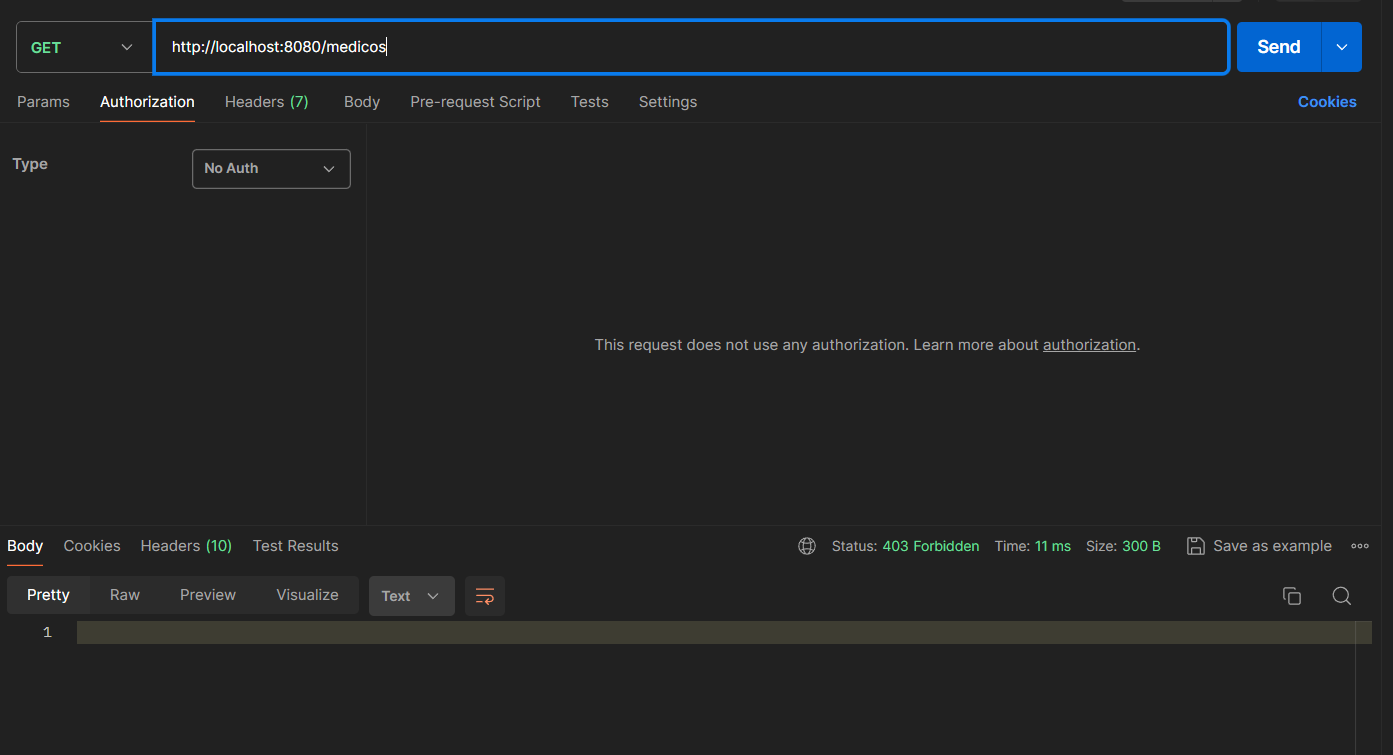Viewport: 1393px width, 755px height.
Task: Select the Authorization tab
Action: [147, 102]
